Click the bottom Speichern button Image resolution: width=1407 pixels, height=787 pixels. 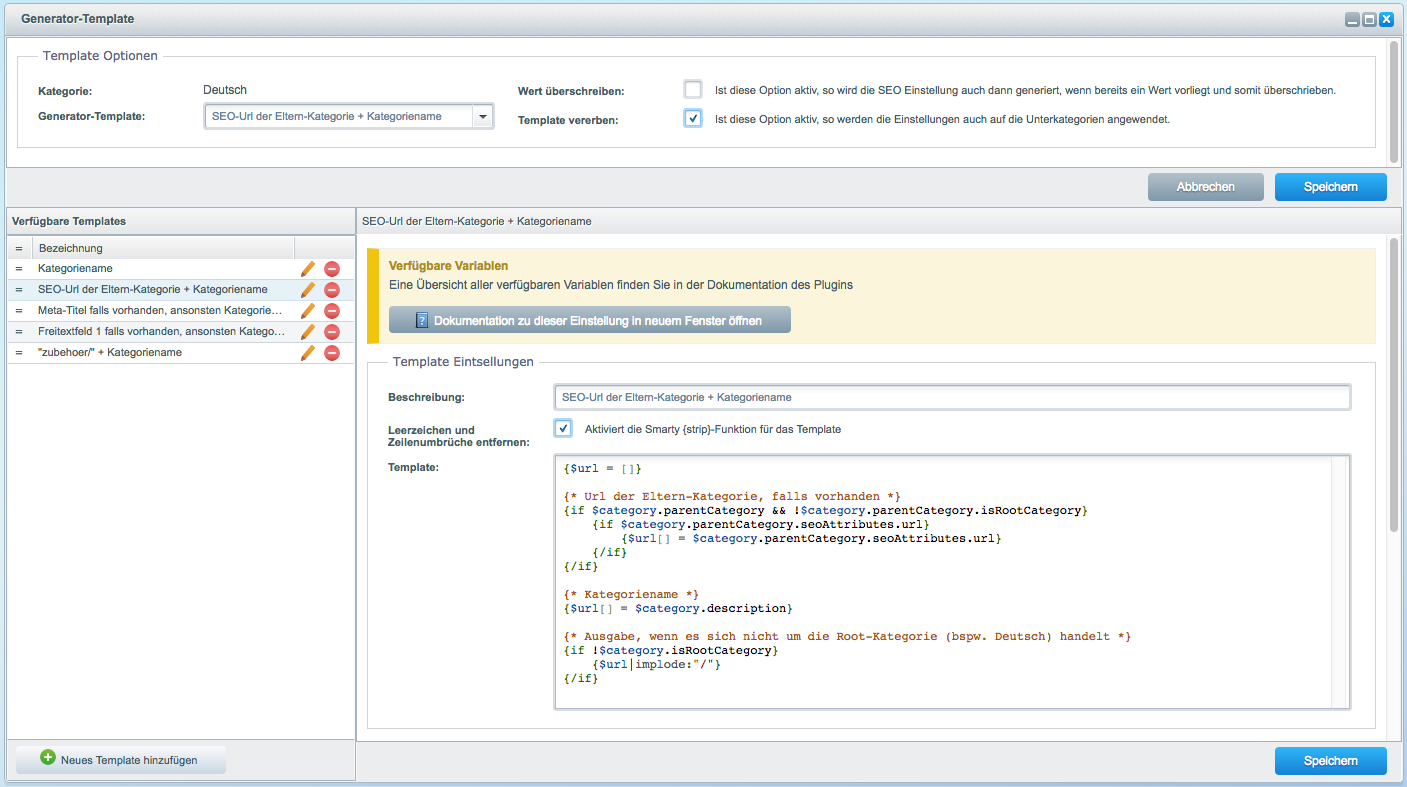click(x=1330, y=761)
